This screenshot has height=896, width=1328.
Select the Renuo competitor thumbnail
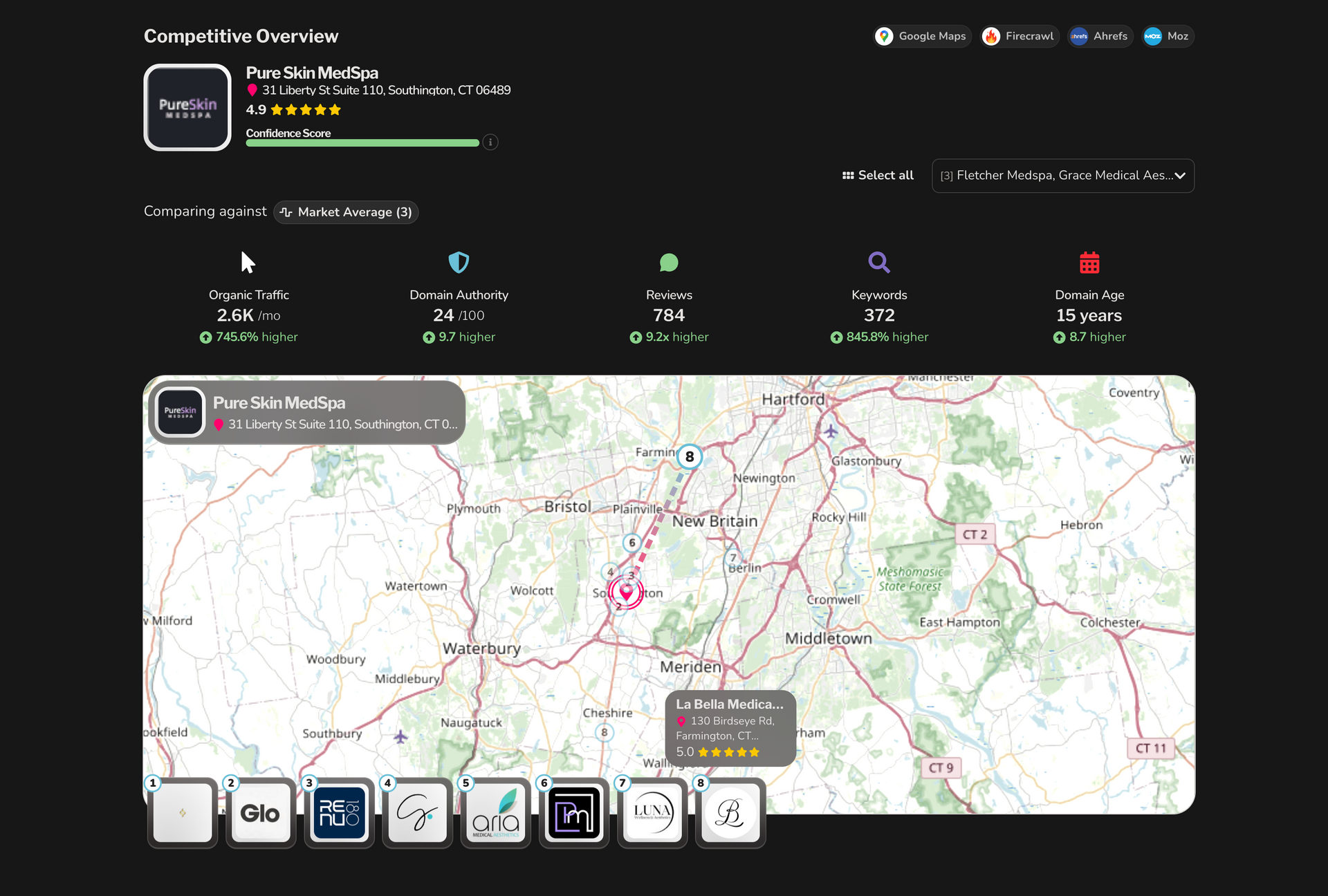click(339, 813)
